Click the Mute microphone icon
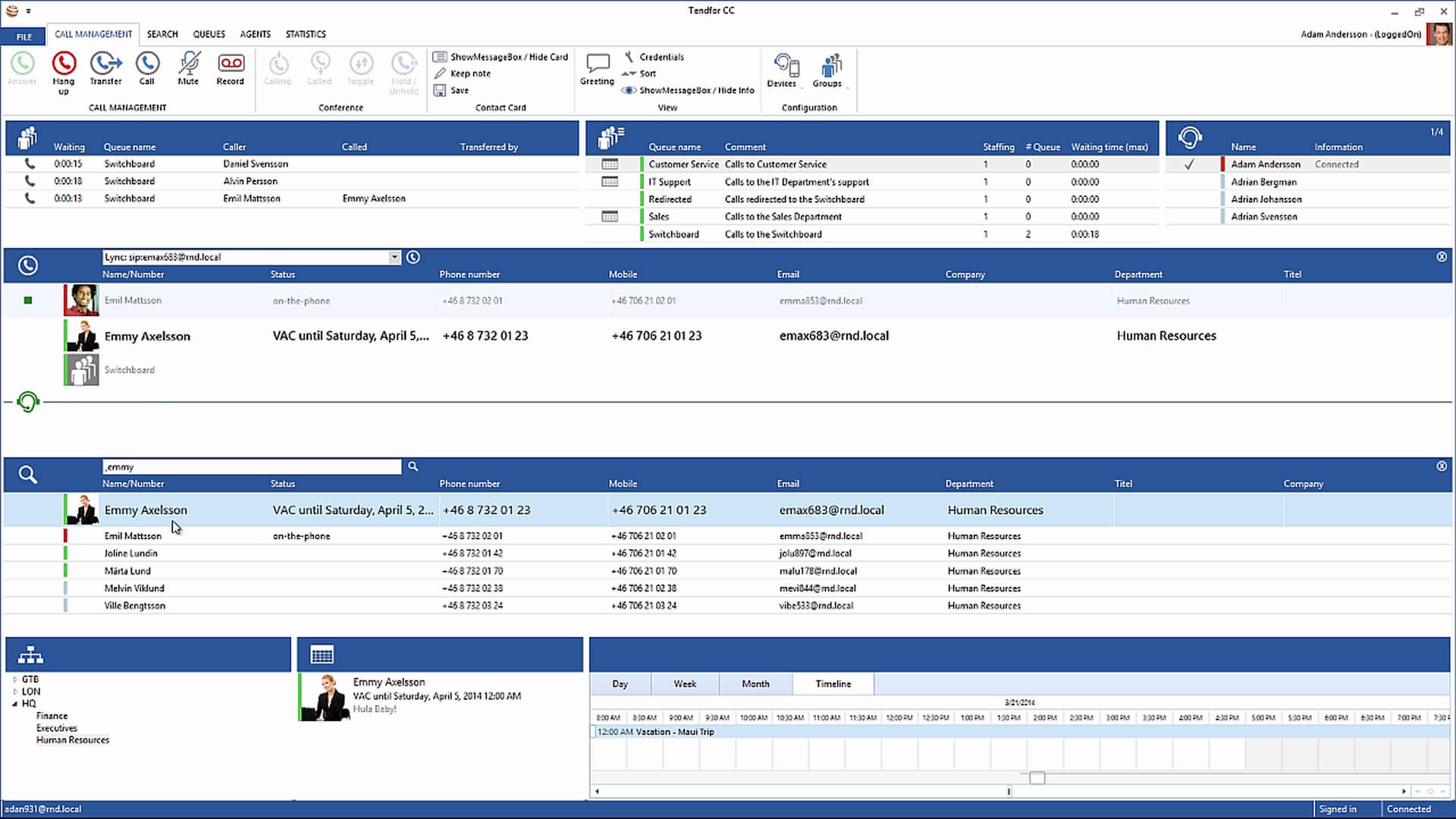Viewport: 1456px width, 819px height. pyautogui.click(x=188, y=64)
